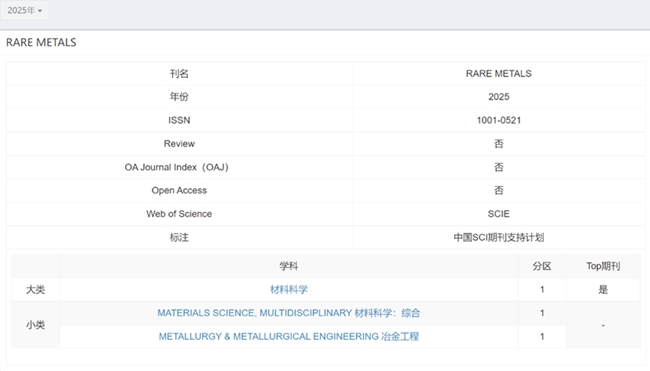The width and height of the screenshot is (650, 371).
Task: Click the Open Access row label
Action: (179, 191)
